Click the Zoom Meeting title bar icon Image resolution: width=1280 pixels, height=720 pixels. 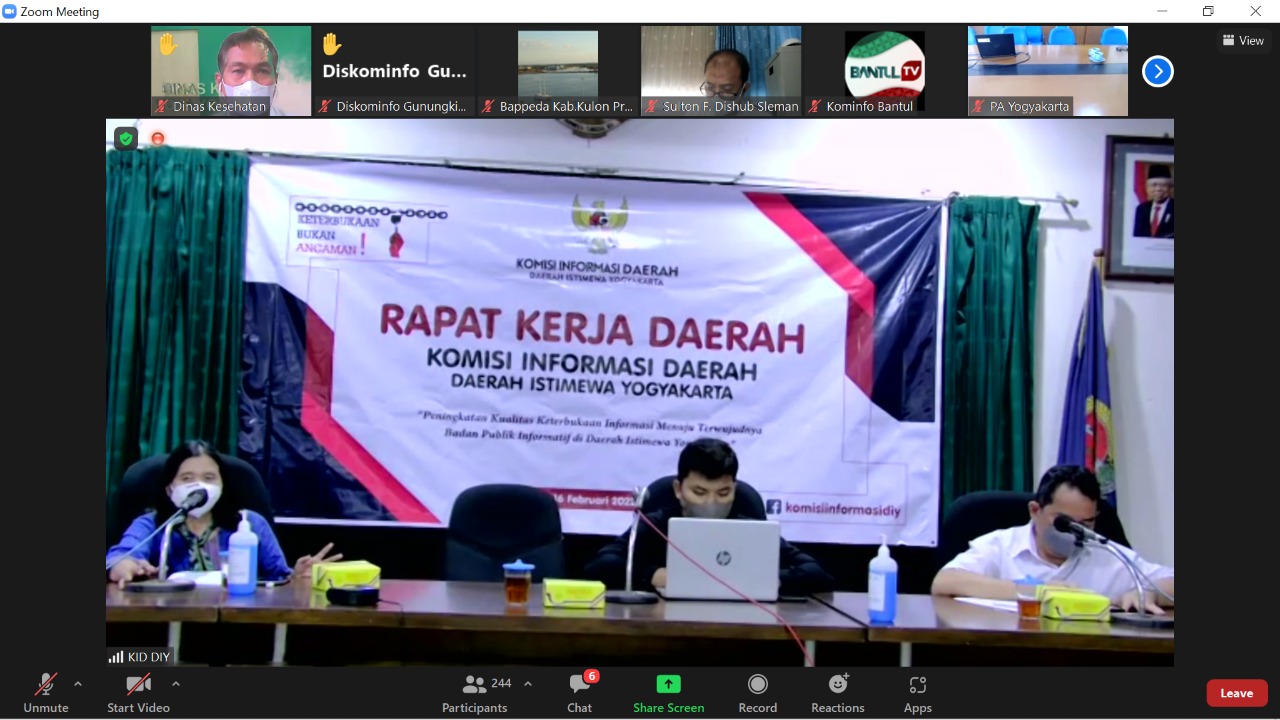point(10,11)
